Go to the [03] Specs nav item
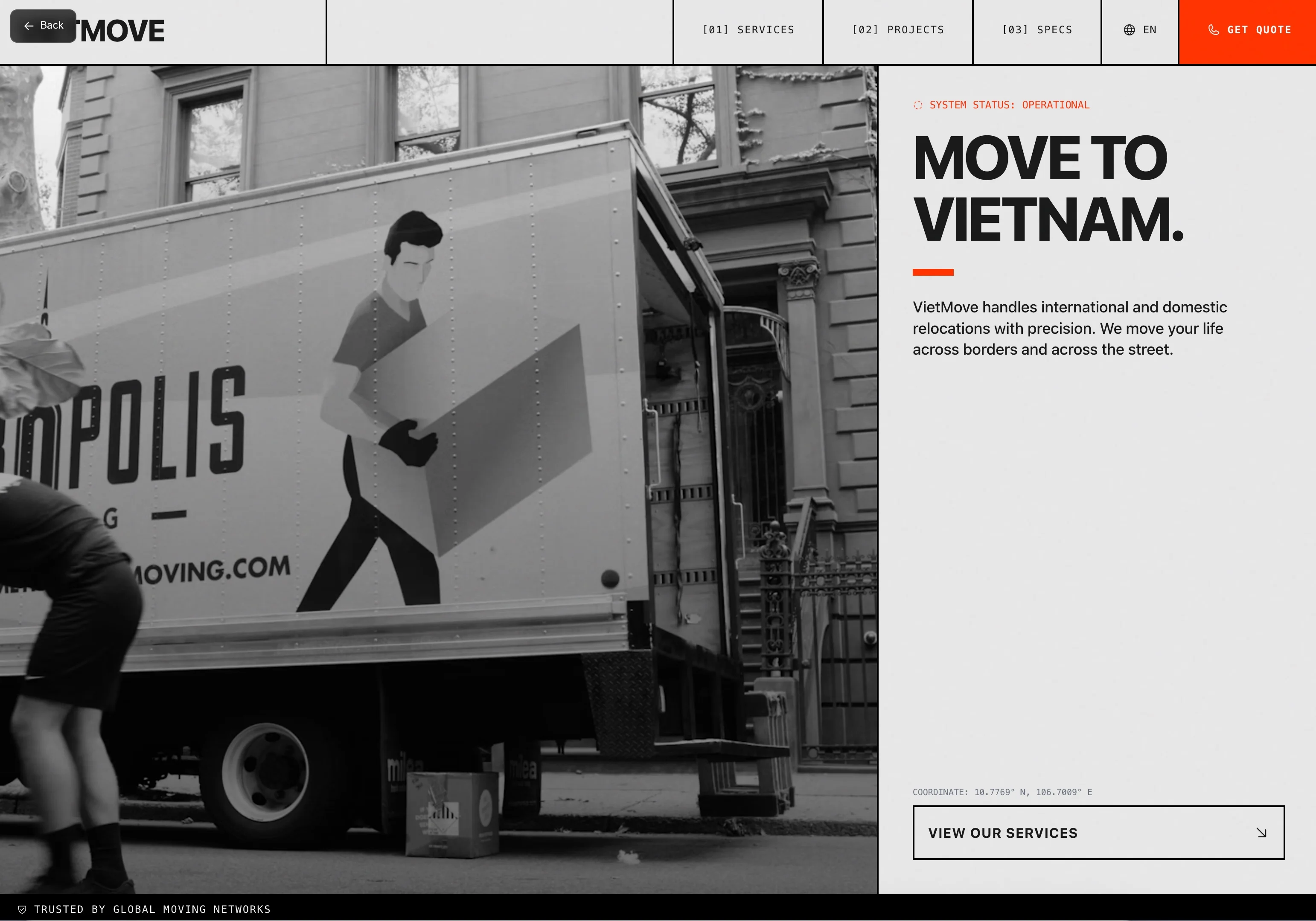The height and width of the screenshot is (921, 1316). pos(1036,30)
